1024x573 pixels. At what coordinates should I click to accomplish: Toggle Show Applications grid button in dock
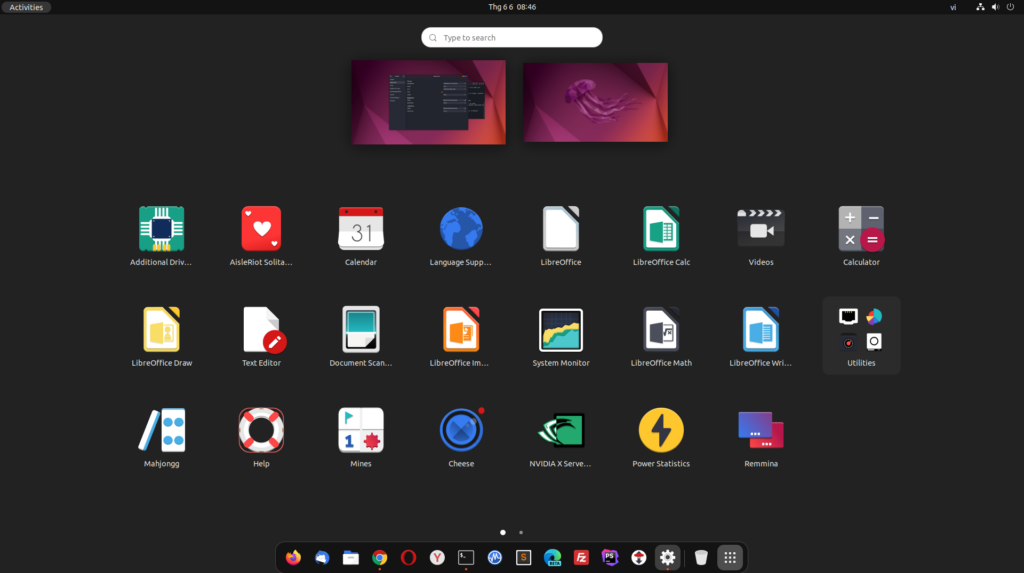(x=730, y=558)
